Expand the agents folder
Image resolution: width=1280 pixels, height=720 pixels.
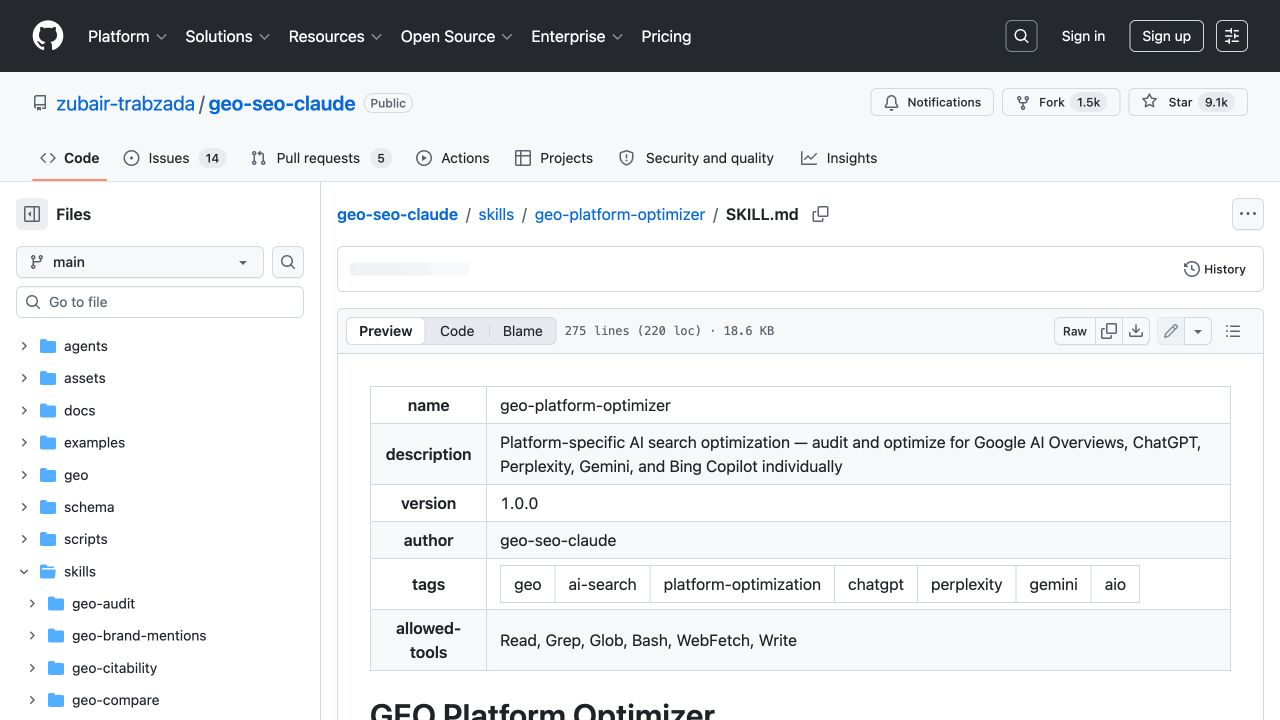tap(24, 346)
